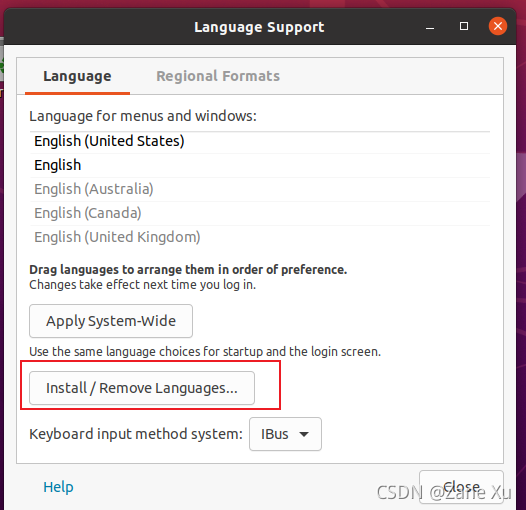
Task: Click the 'Language for menus and windows' label
Action: tap(143, 116)
